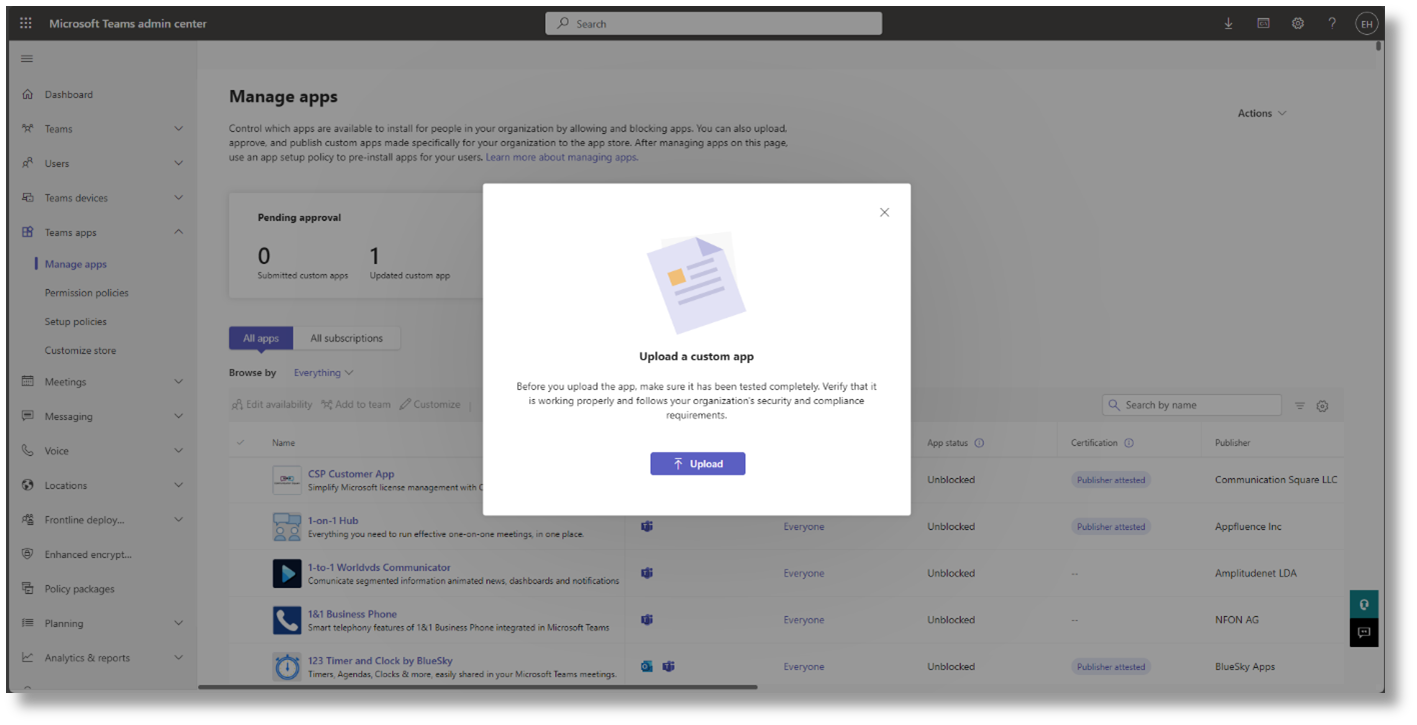This screenshot has height=725, width=1417.
Task: Click the Frontline deployment icon
Action: tap(28, 520)
